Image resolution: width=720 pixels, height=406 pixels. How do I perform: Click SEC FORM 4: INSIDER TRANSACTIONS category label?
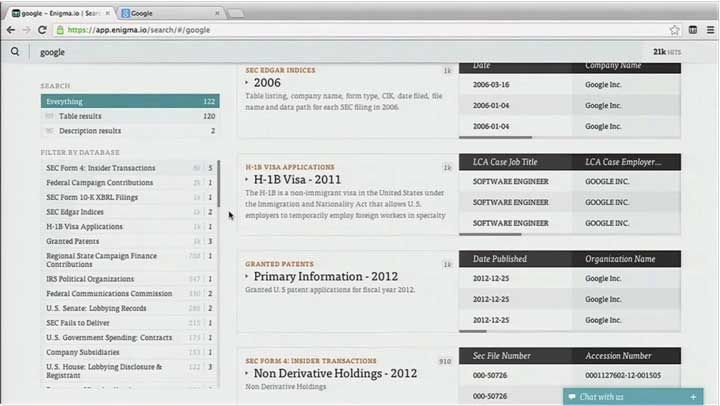click(311, 361)
